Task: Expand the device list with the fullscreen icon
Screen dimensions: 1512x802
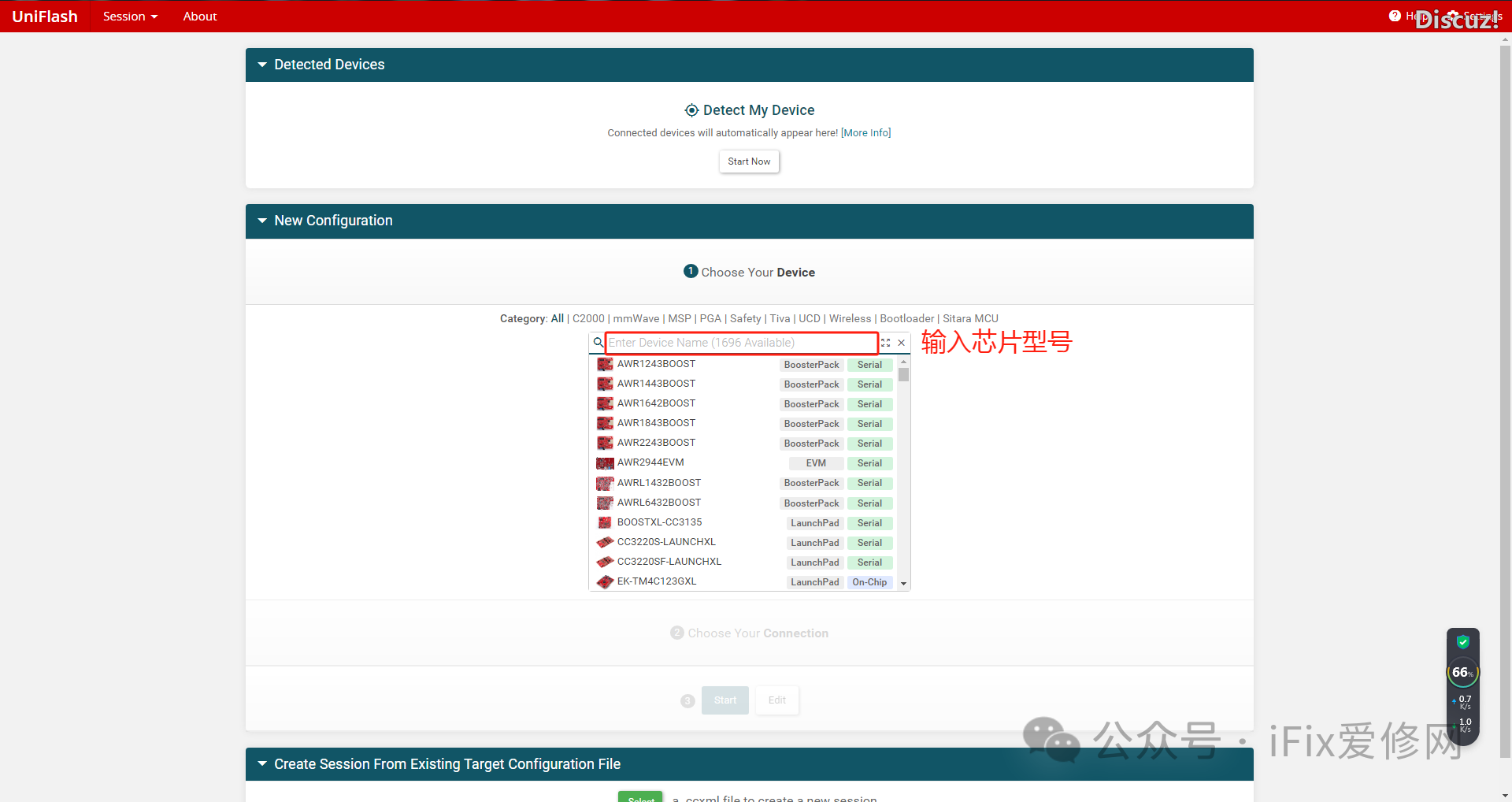Action: [886, 343]
